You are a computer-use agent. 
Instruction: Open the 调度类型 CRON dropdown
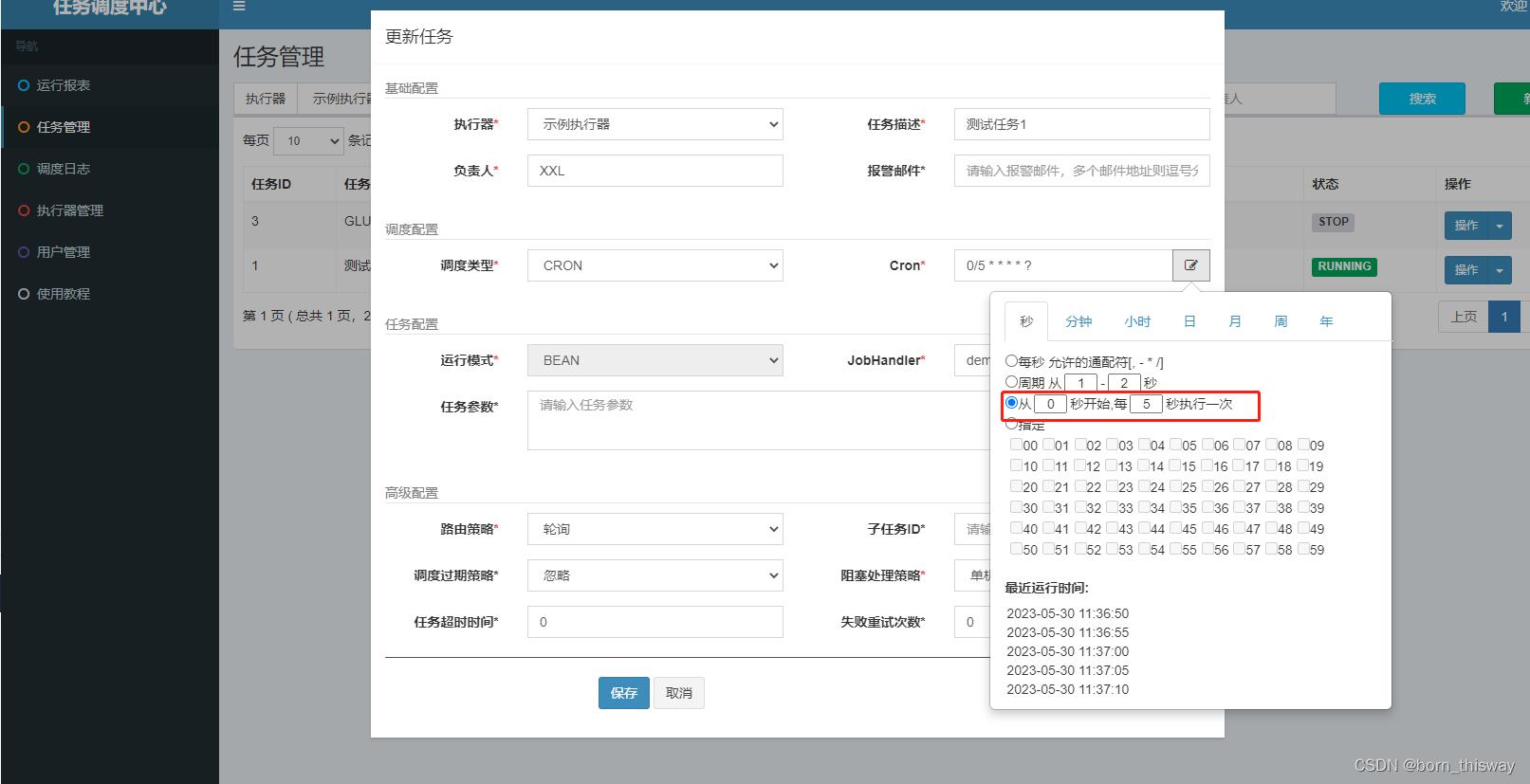tap(655, 265)
